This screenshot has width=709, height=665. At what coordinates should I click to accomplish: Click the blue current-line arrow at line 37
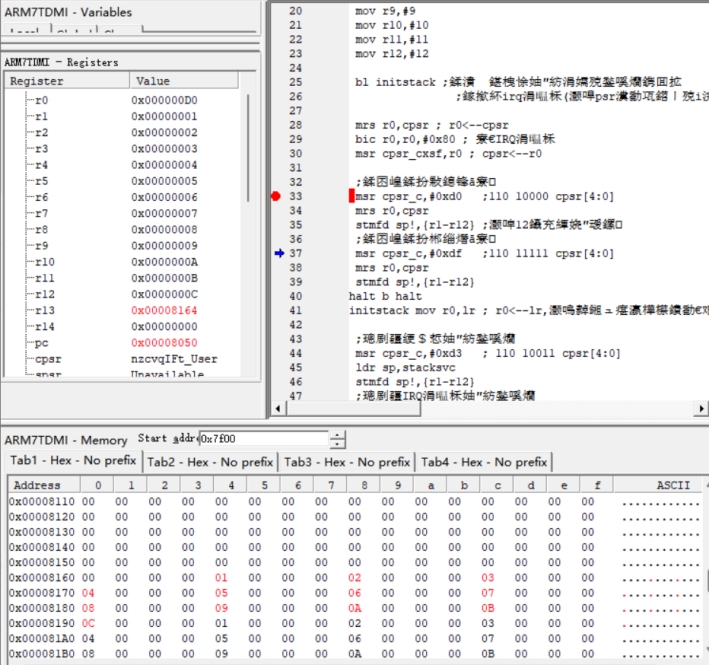[x=279, y=253]
